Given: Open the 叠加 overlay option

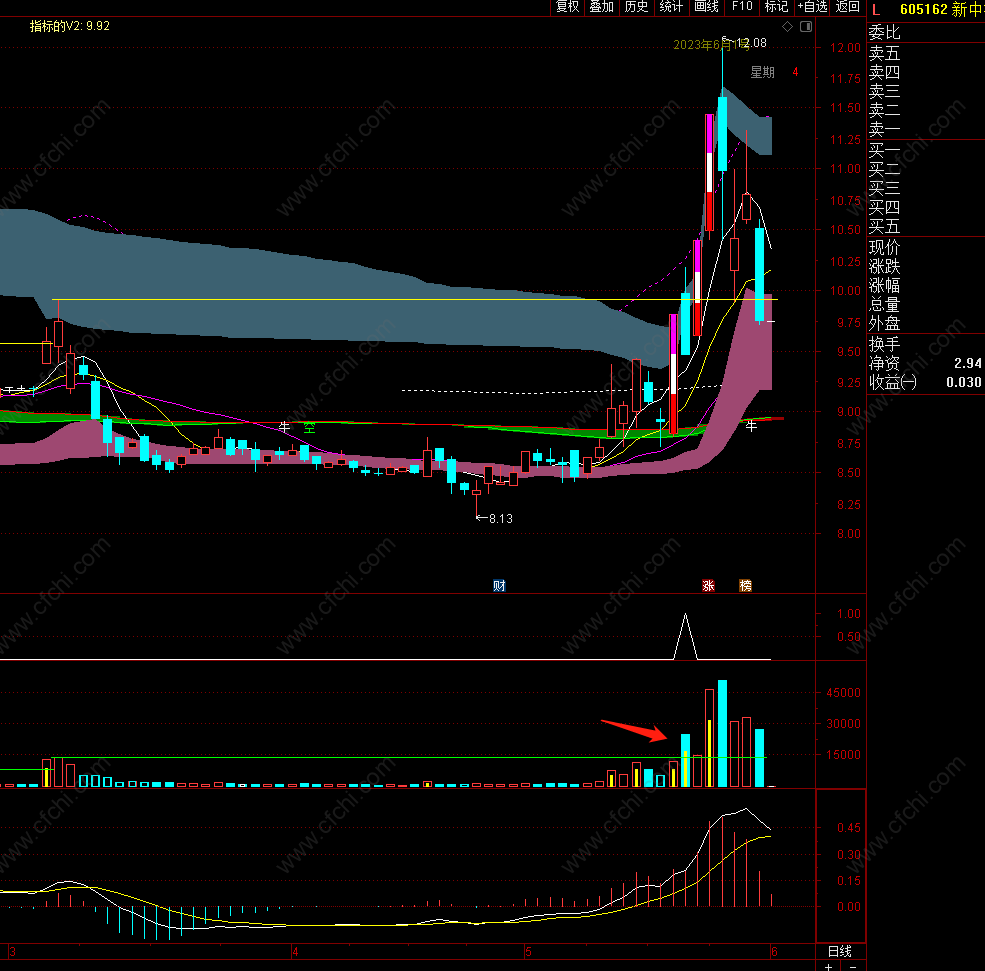Looking at the screenshot, I should tap(601, 7).
